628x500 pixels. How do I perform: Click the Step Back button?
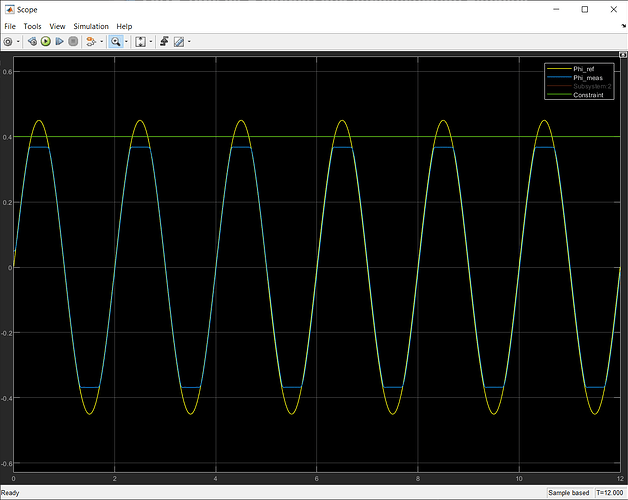pos(32,42)
